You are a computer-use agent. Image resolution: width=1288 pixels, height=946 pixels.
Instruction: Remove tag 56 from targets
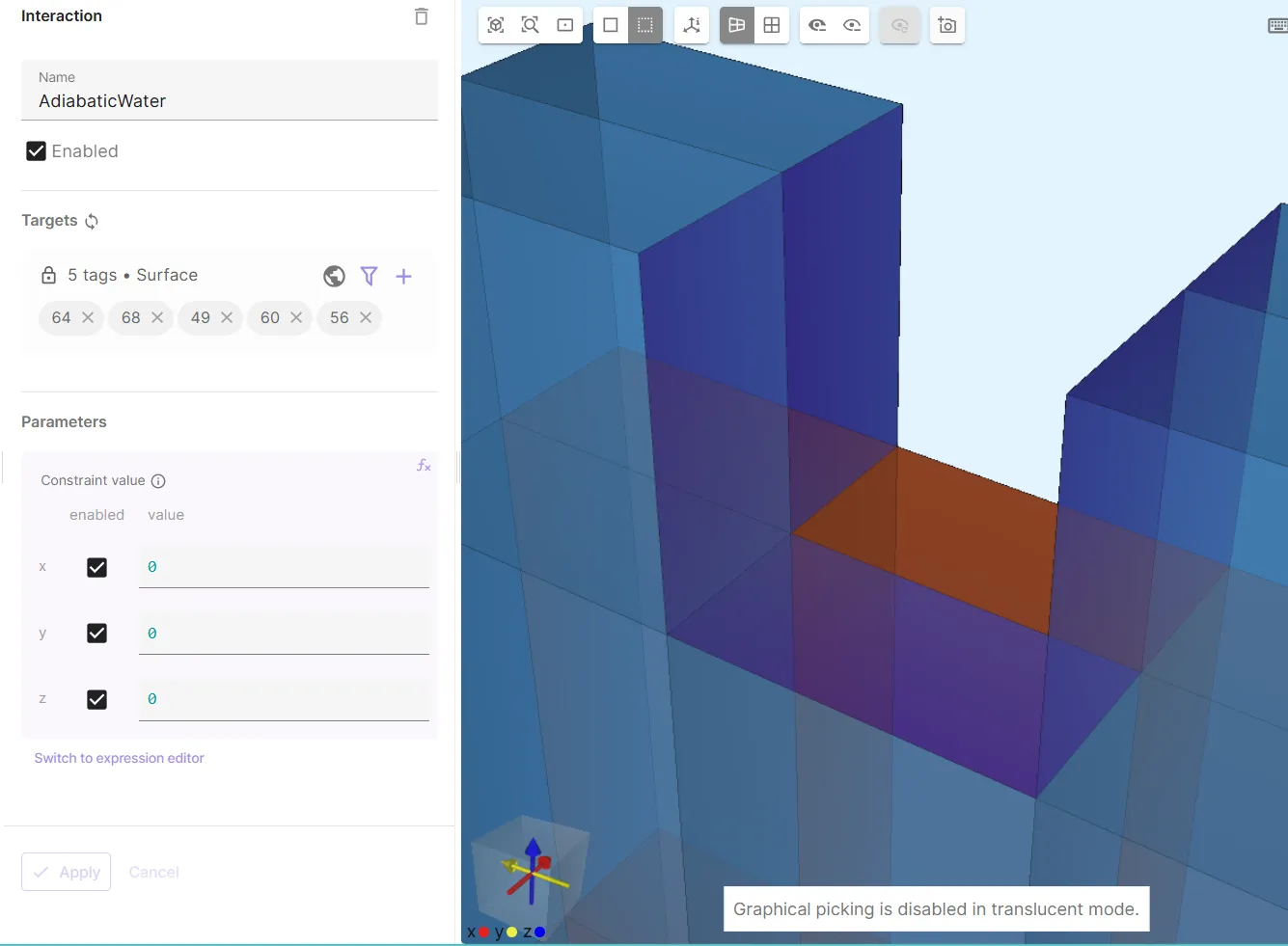click(366, 317)
